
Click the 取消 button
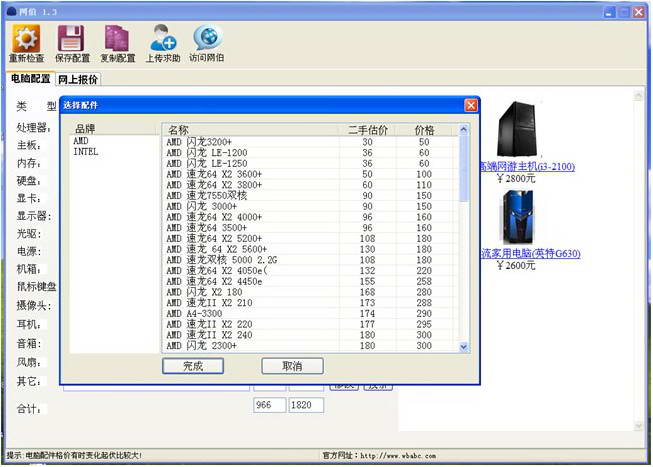pos(292,366)
